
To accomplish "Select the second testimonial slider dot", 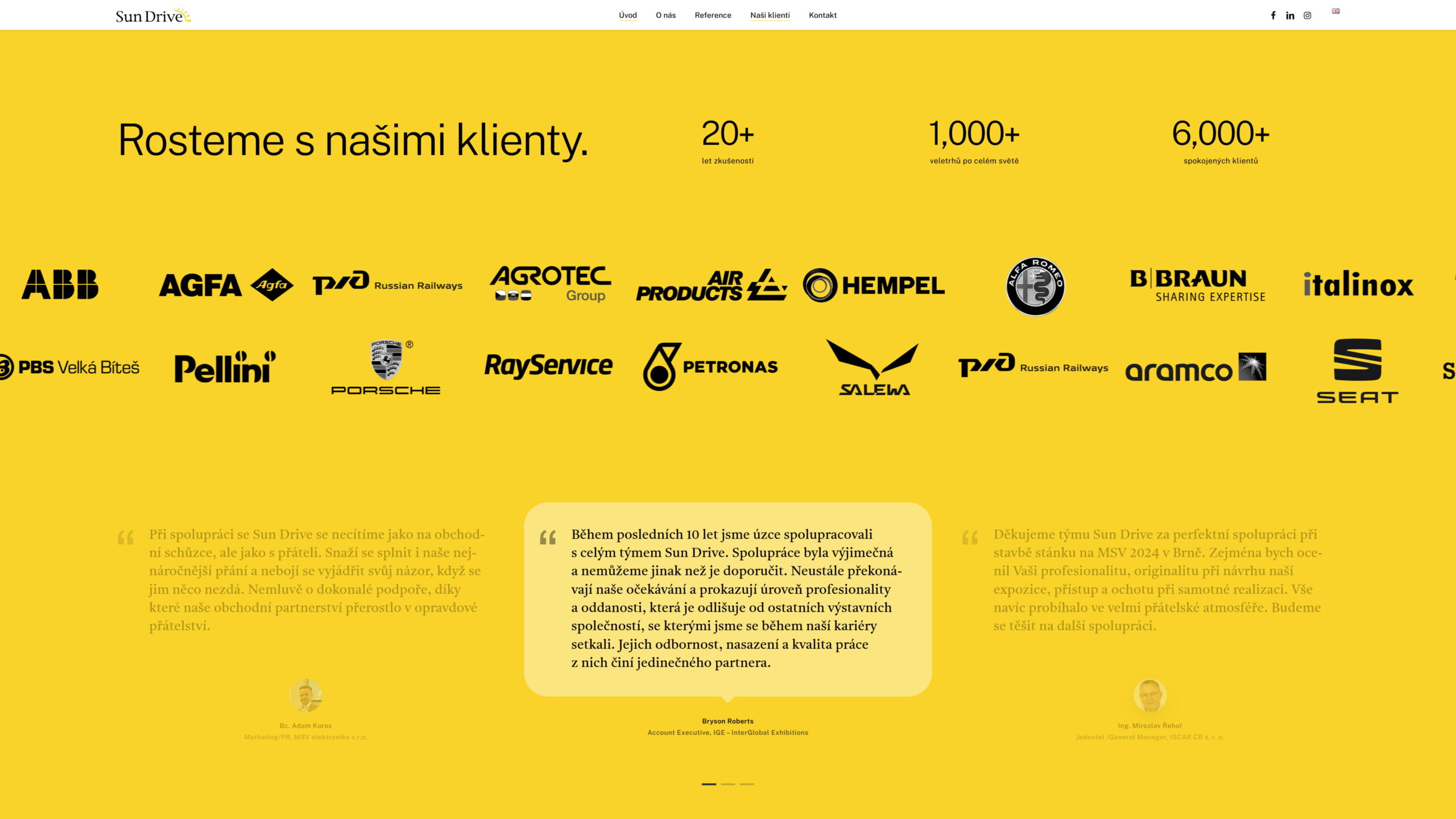I will 728,784.
